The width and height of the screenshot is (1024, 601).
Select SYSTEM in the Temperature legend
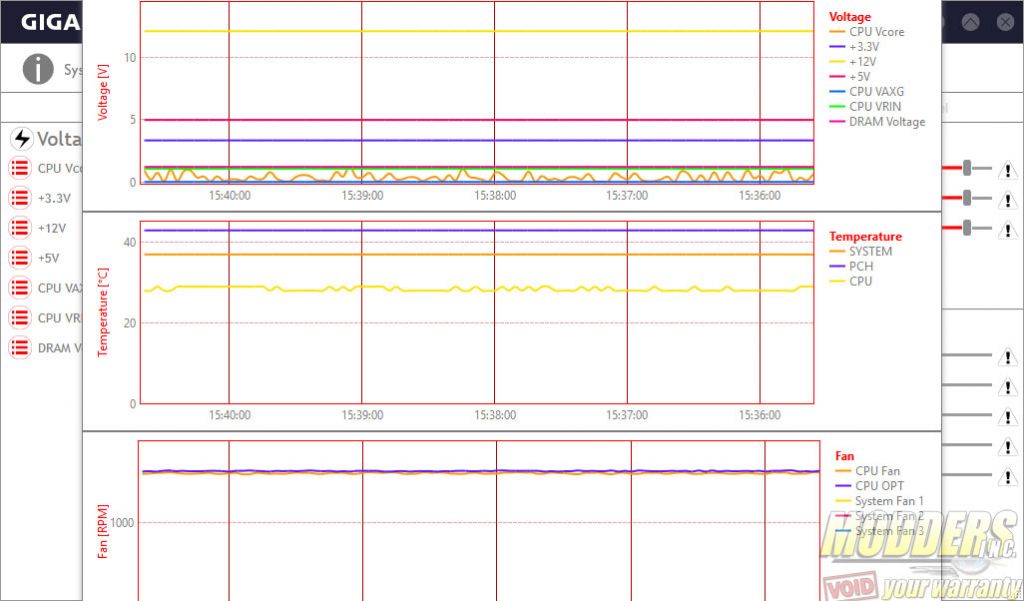pyautogui.click(x=861, y=251)
